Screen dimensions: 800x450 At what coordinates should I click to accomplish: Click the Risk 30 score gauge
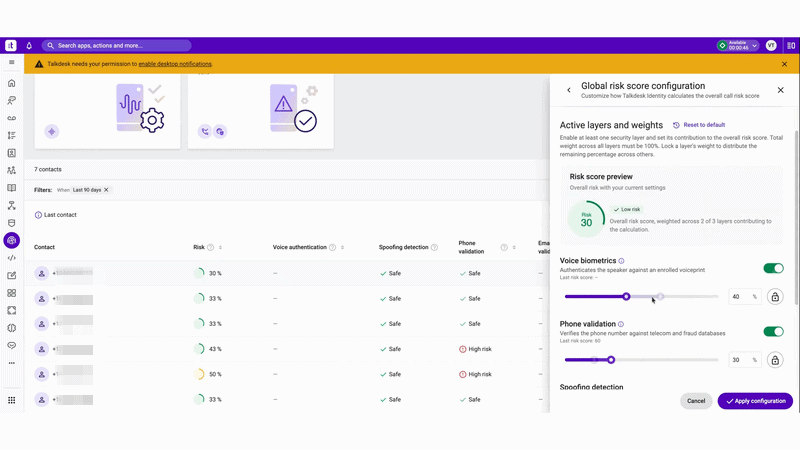[x=586, y=219]
